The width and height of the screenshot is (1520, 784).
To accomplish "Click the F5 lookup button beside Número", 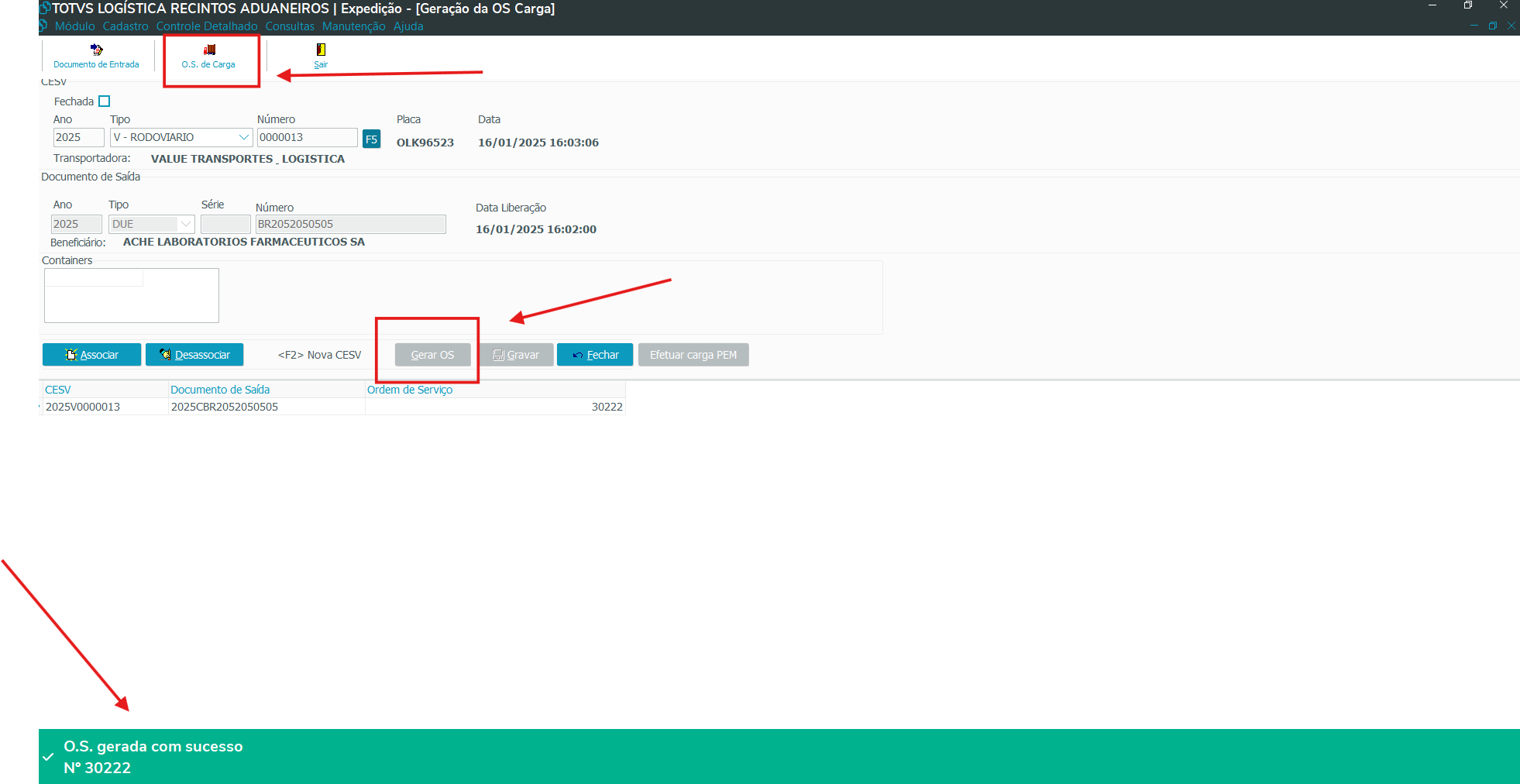I will [x=372, y=139].
